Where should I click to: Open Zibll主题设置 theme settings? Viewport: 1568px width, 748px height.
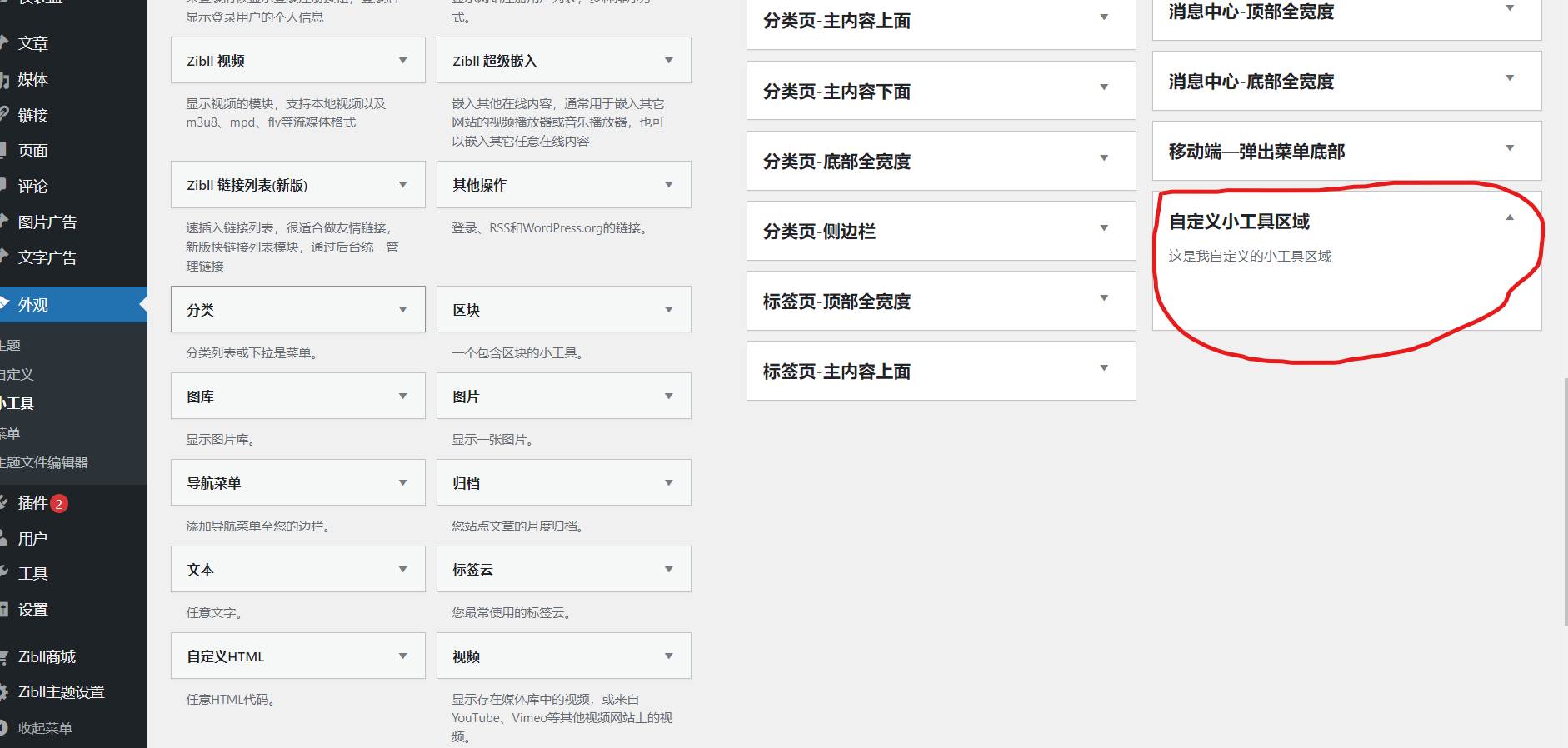(61, 692)
